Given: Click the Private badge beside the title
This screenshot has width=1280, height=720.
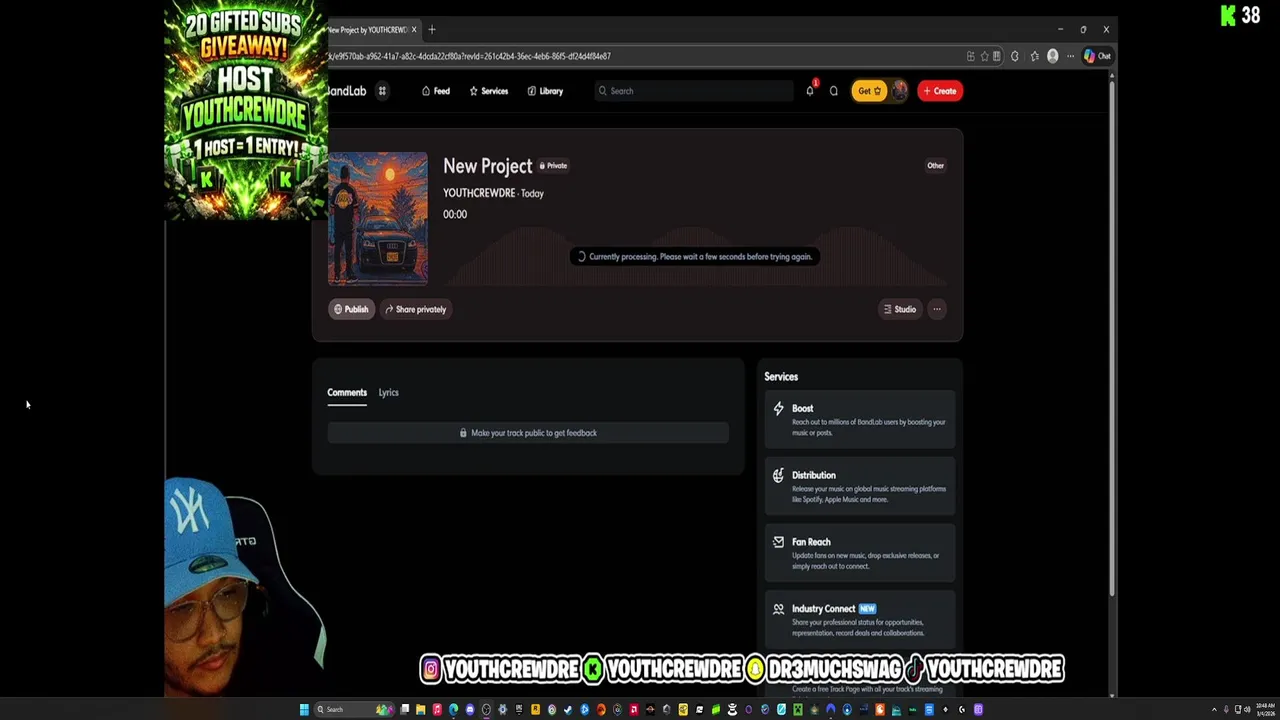Looking at the screenshot, I should tap(553, 166).
